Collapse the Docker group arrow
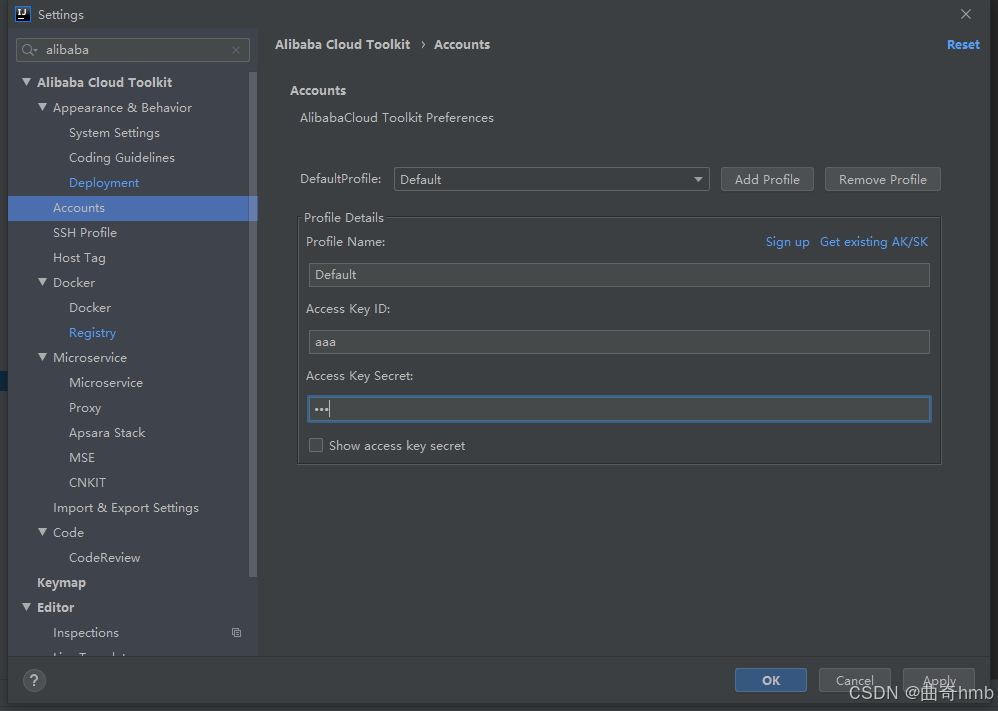Viewport: 998px width, 711px height. coord(43,282)
